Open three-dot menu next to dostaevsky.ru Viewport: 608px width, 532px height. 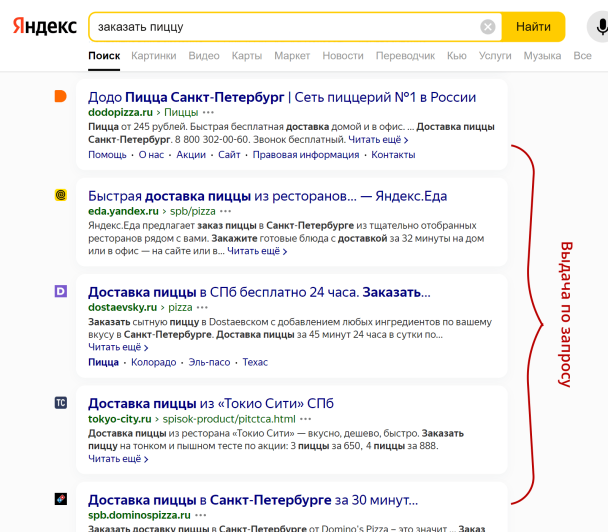coord(202,308)
